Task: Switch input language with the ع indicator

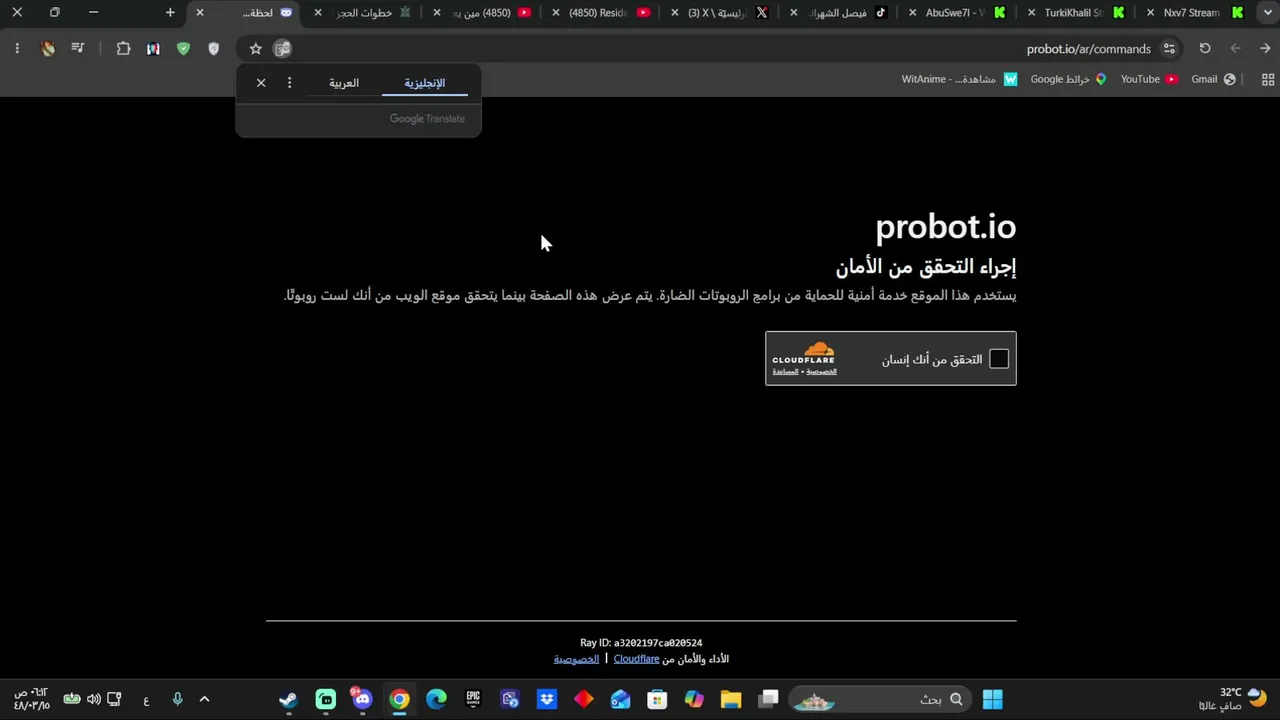Action: coord(146,700)
